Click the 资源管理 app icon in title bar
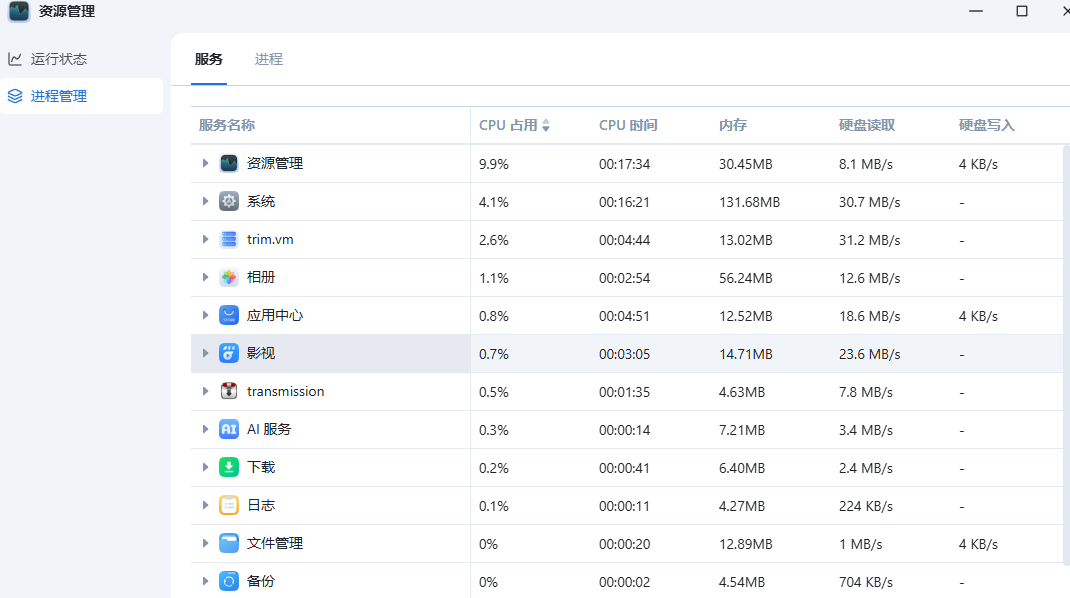Screen dimensions: 1070x598 click(x=19, y=12)
